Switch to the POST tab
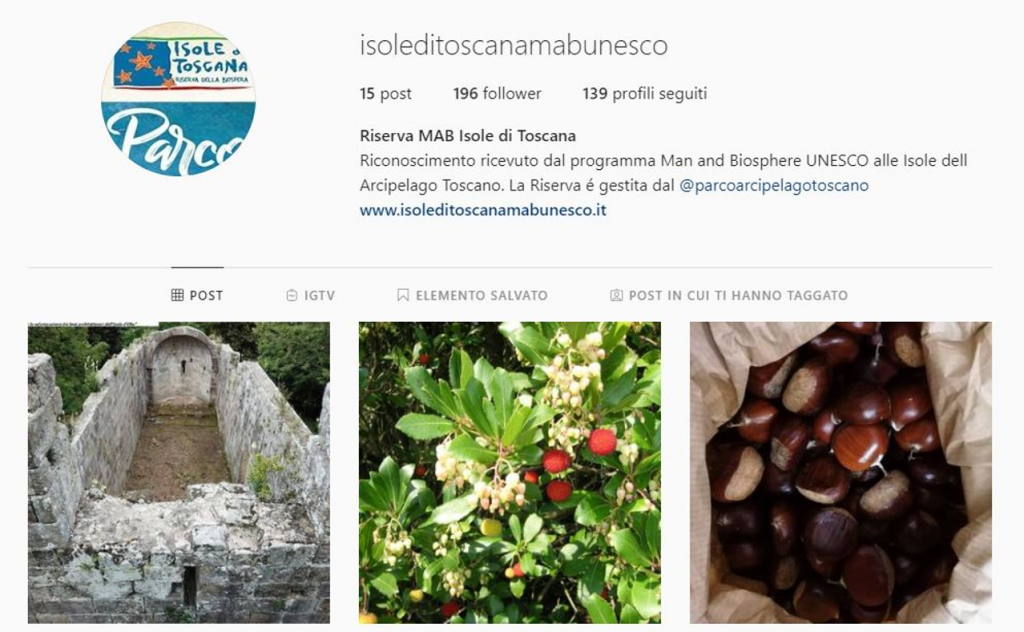 click(x=197, y=295)
